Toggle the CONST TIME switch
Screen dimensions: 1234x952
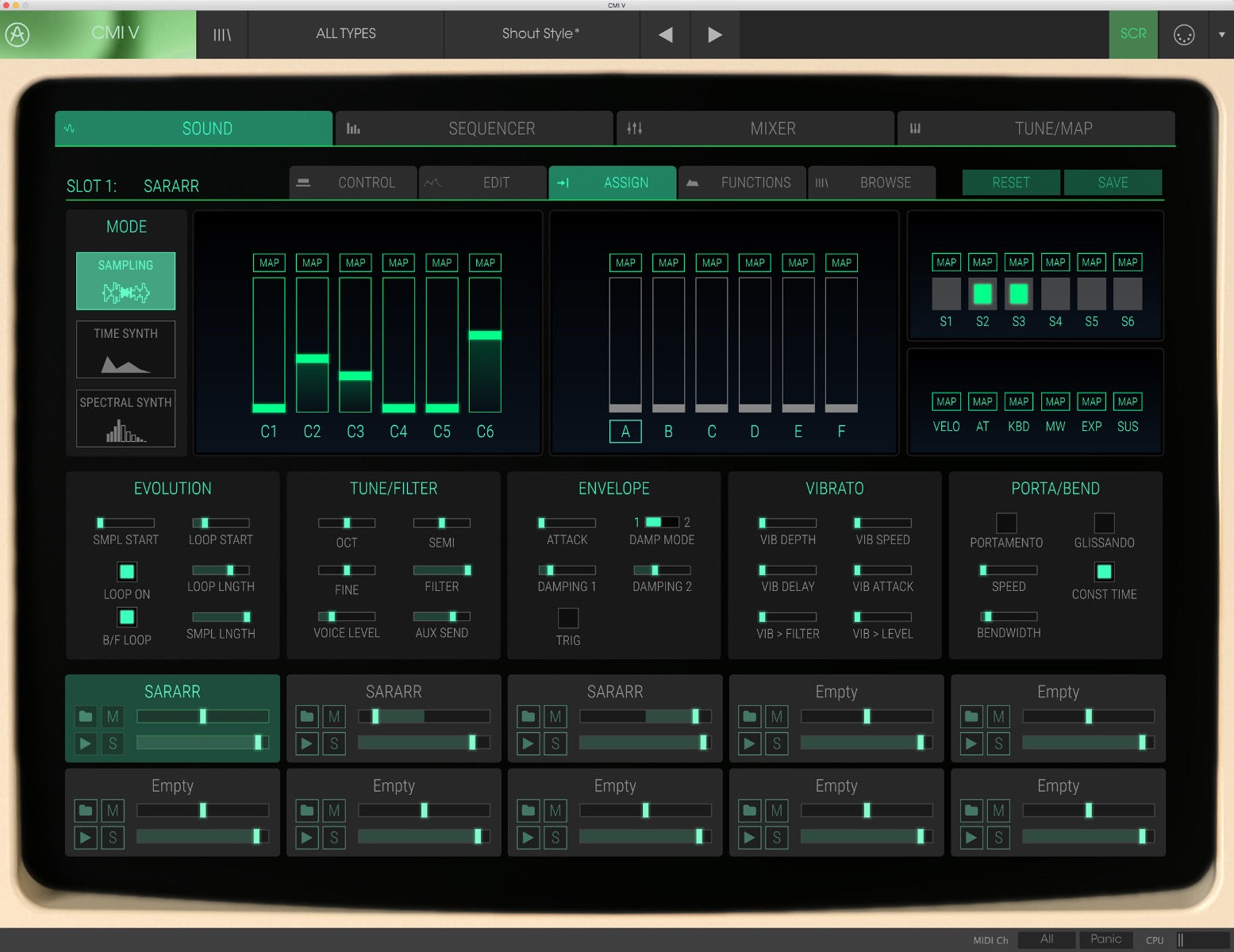pyautogui.click(x=1104, y=571)
